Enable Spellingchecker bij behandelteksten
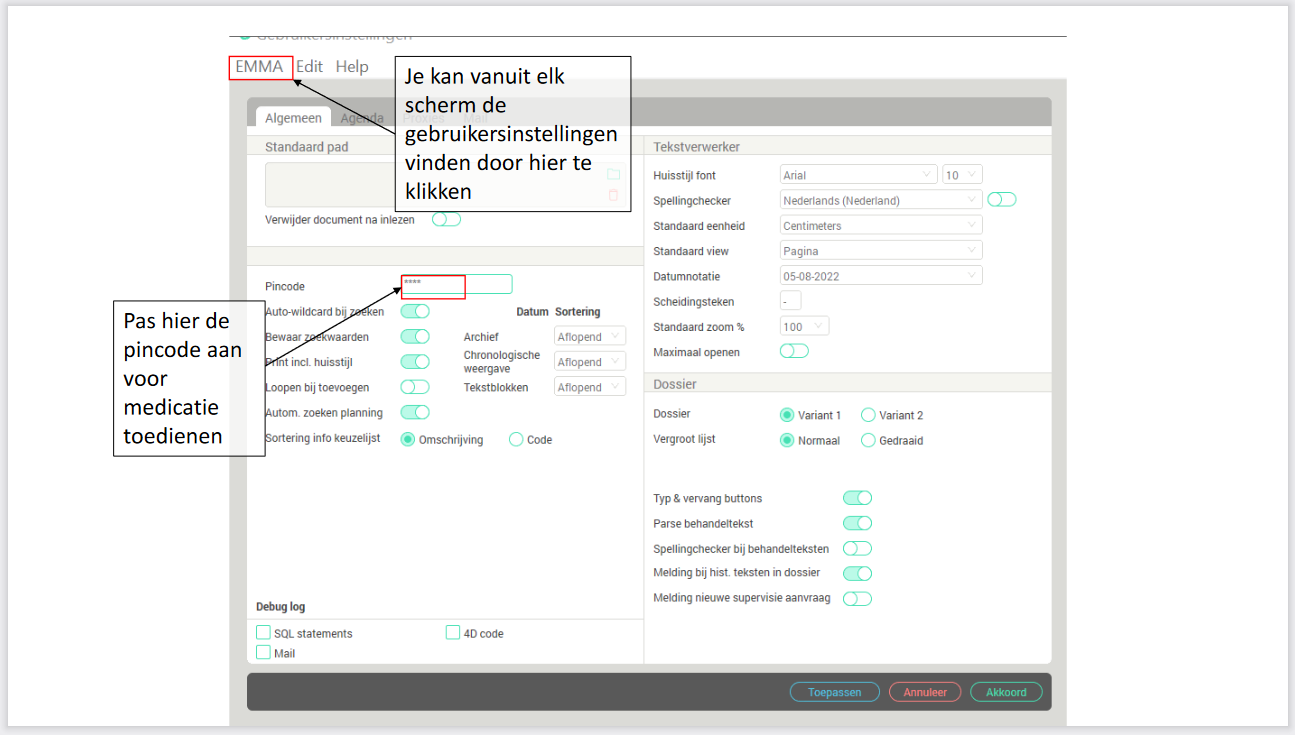This screenshot has width=1295, height=735. [x=857, y=548]
